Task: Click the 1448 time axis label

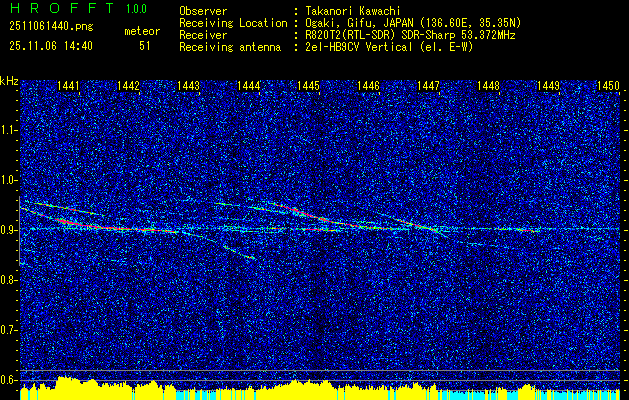Action: pos(489,85)
